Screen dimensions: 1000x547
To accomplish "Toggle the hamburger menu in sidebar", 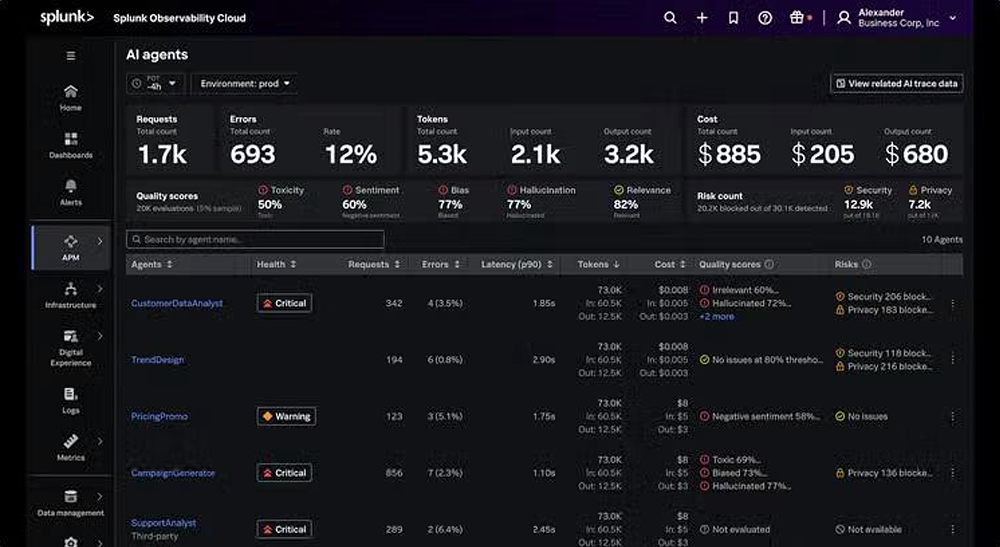I will (x=70, y=55).
